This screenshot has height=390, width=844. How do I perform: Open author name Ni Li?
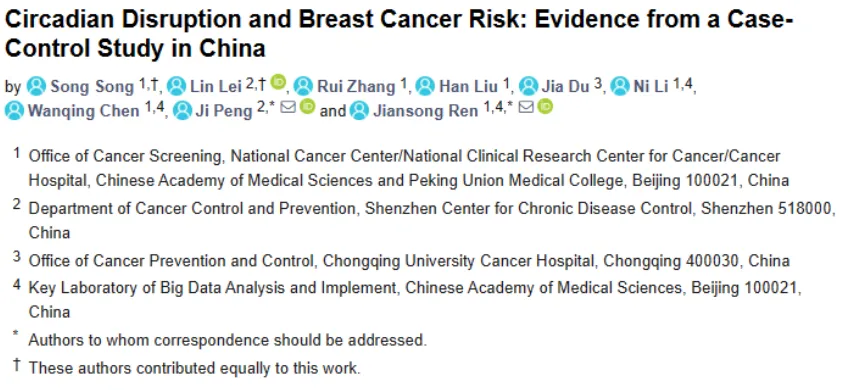click(650, 87)
